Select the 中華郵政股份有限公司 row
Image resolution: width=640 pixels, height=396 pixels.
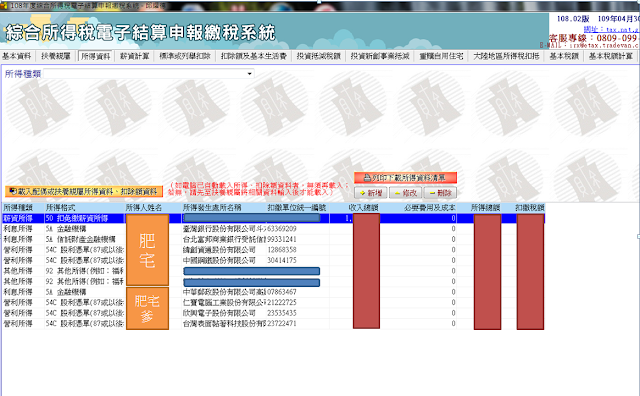click(273, 292)
